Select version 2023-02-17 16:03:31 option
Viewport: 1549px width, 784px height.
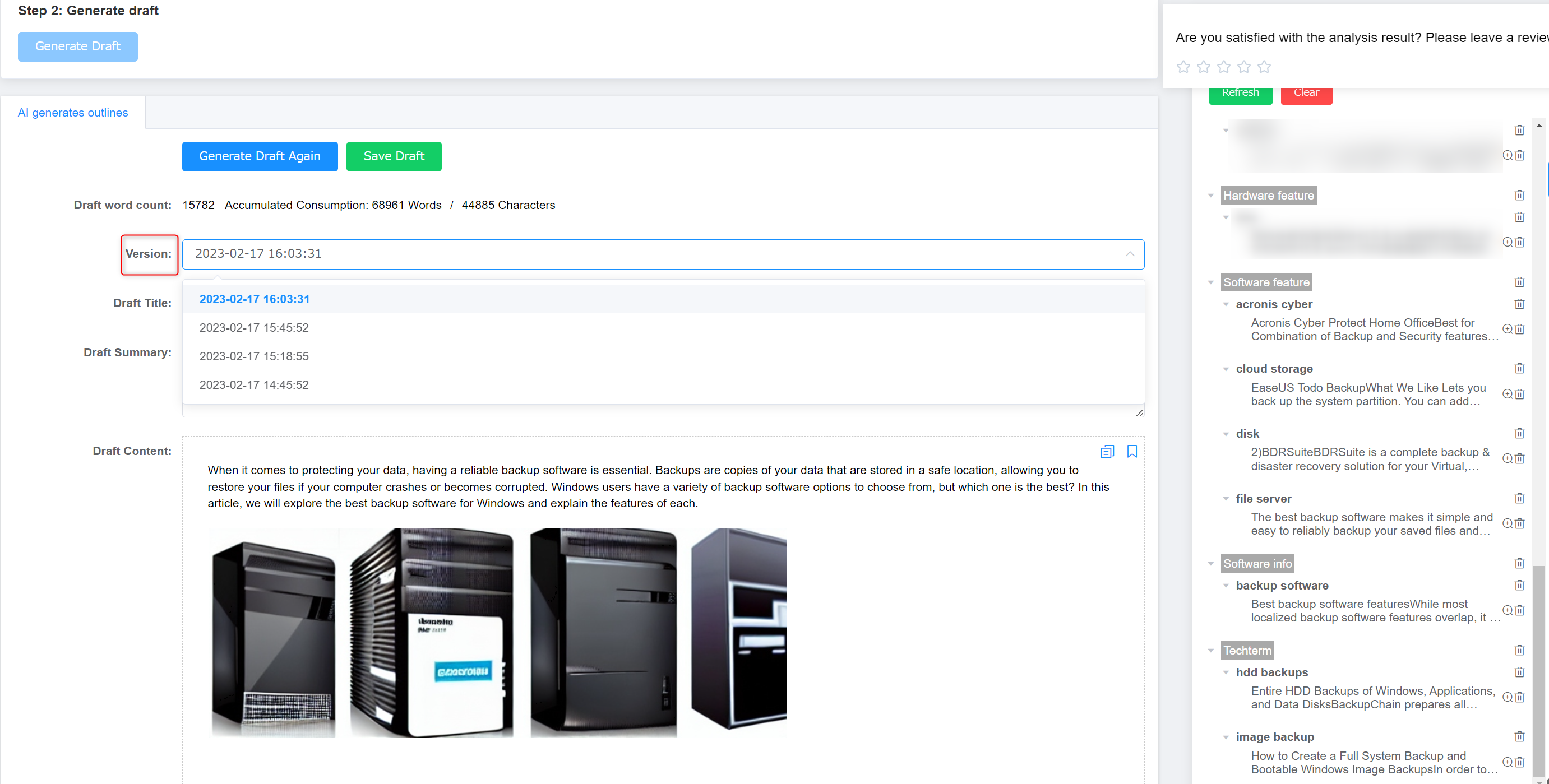click(x=663, y=299)
